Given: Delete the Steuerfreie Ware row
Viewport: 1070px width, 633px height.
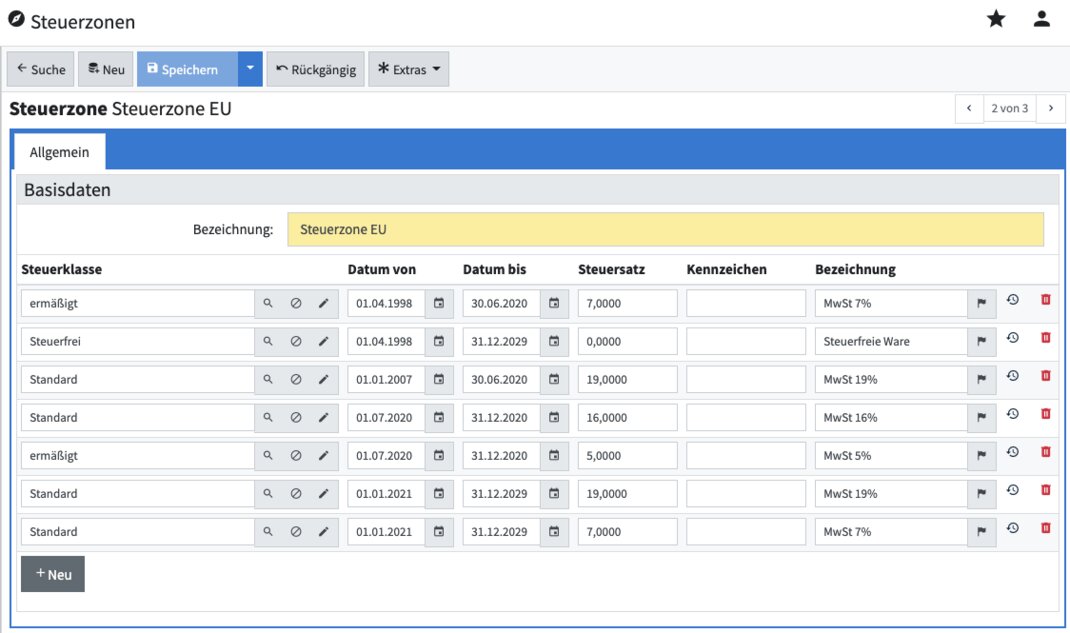Looking at the screenshot, I should (x=1046, y=338).
